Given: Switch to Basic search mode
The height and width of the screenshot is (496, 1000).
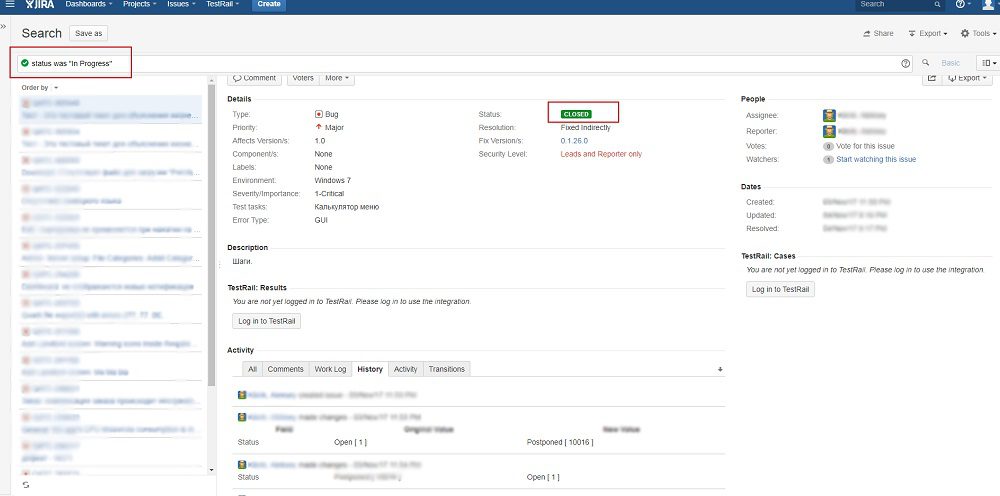Looking at the screenshot, I should coord(950,63).
